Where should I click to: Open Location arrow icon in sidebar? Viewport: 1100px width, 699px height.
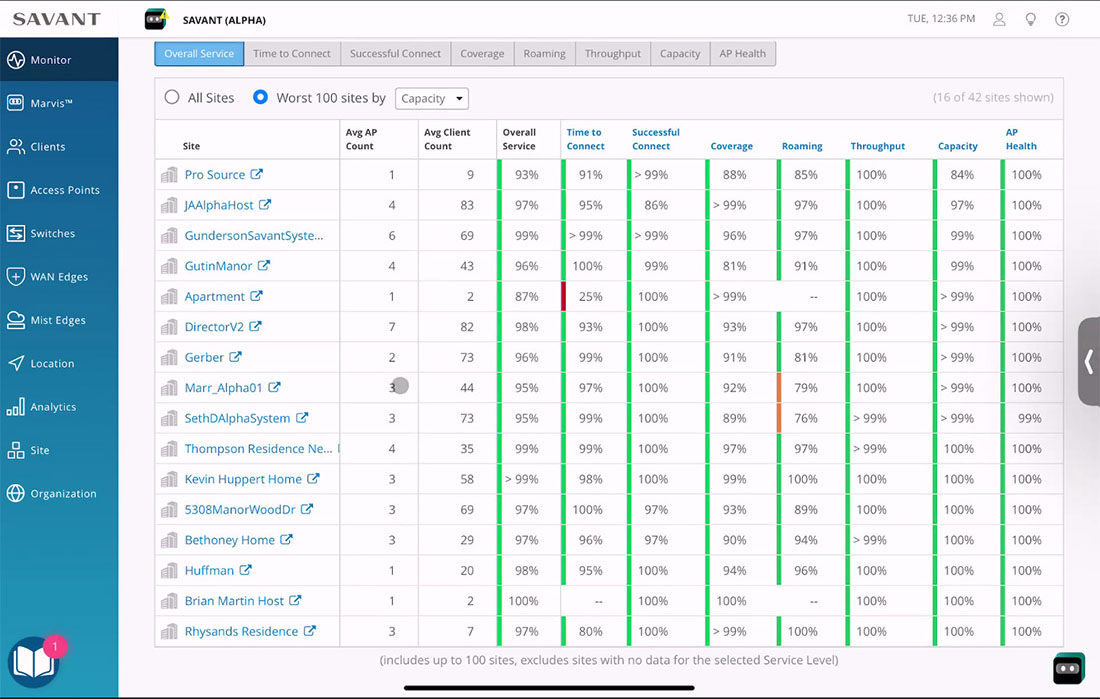(x=15, y=363)
